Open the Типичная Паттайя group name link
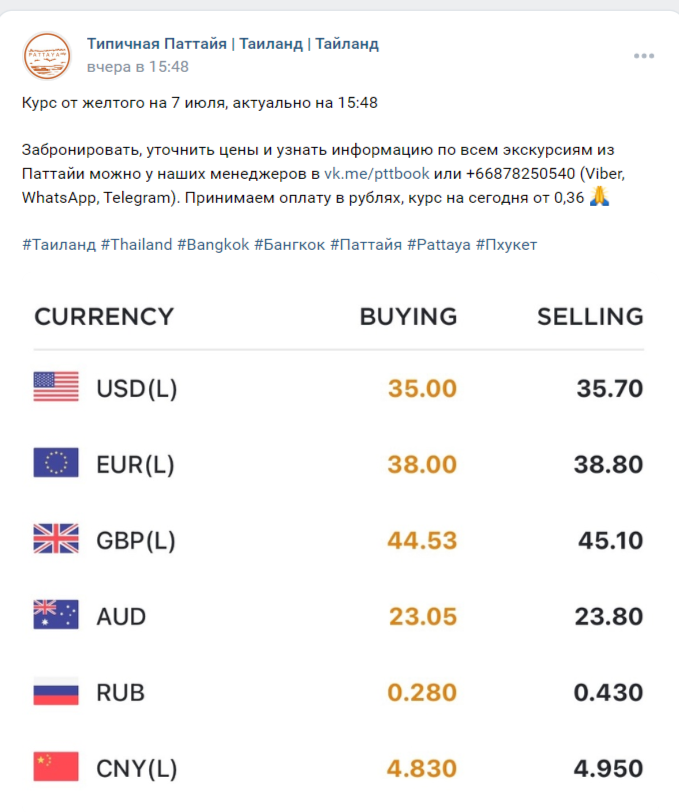This screenshot has height=812, width=679. [233, 44]
